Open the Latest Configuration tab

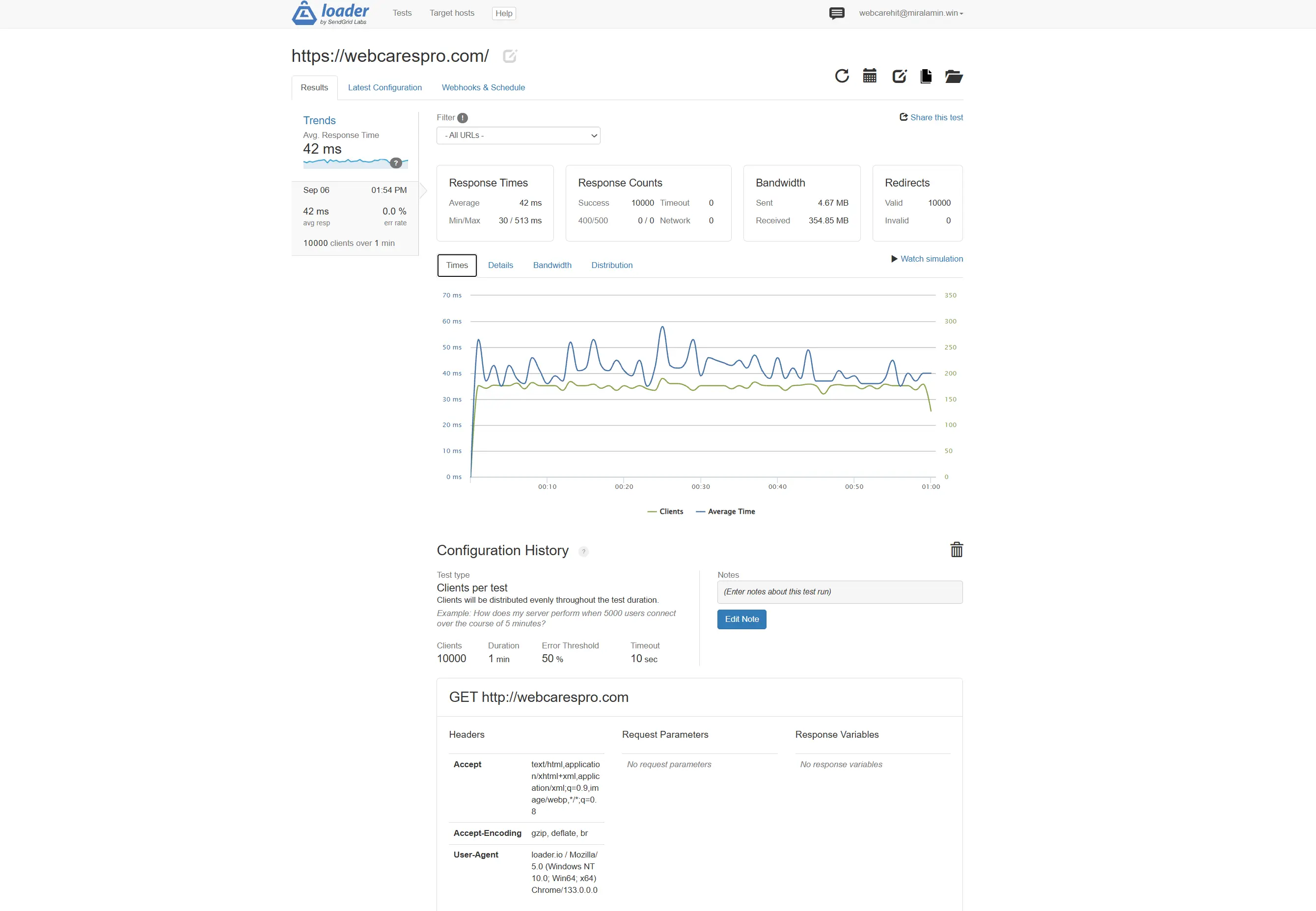(385, 88)
